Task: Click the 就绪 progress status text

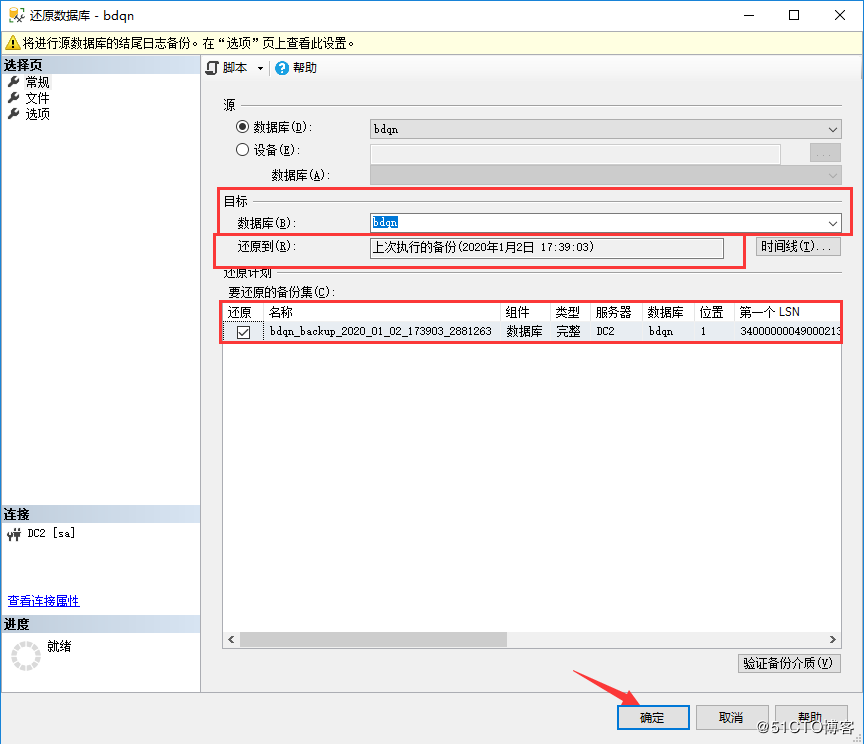Action: [59, 646]
